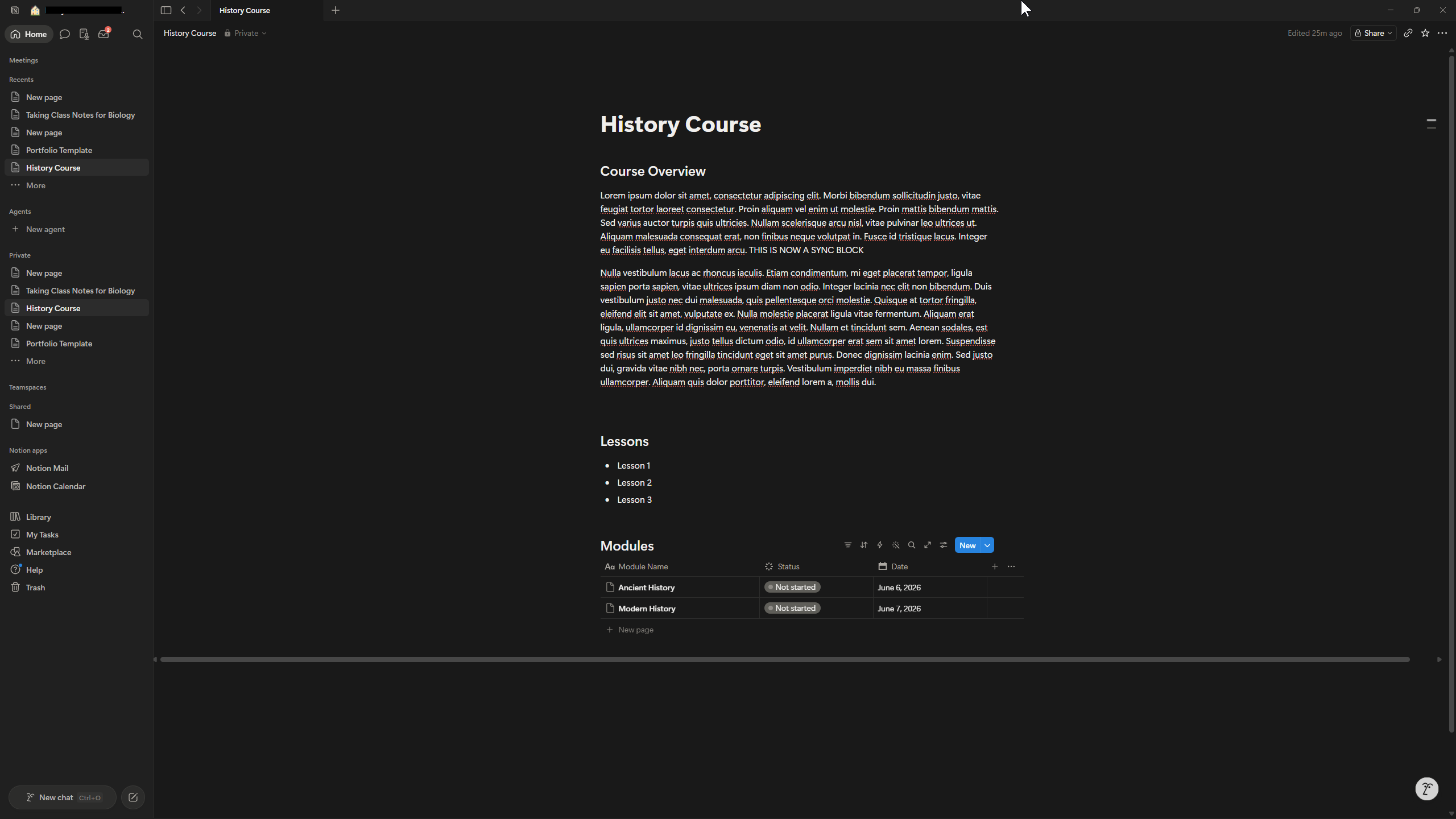Start a New chat at sidebar bottom
Viewport: 1456px width, 819px height.
point(63,797)
